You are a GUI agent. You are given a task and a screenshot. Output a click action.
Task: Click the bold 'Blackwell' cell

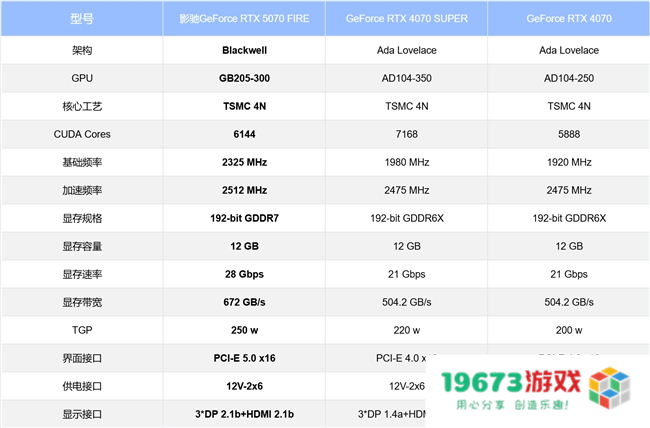coord(244,50)
